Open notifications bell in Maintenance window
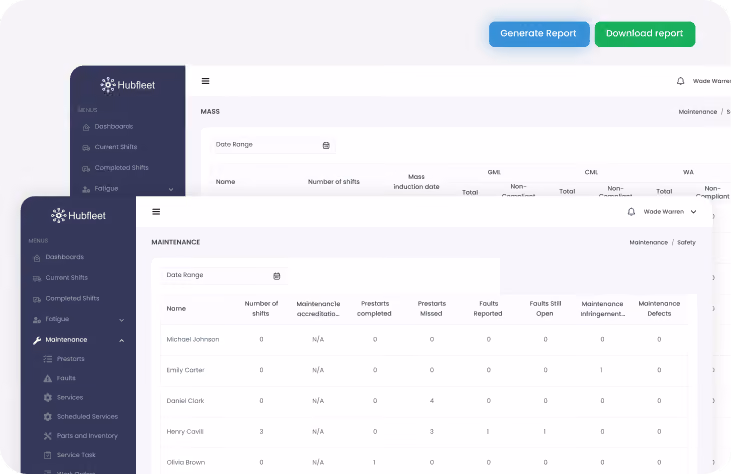 point(631,212)
